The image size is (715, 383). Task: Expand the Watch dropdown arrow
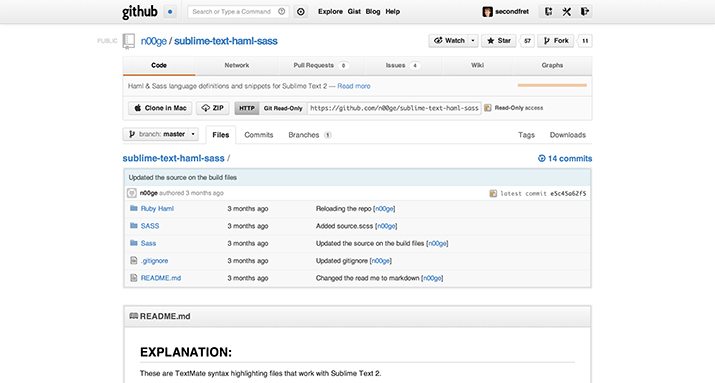(x=473, y=41)
